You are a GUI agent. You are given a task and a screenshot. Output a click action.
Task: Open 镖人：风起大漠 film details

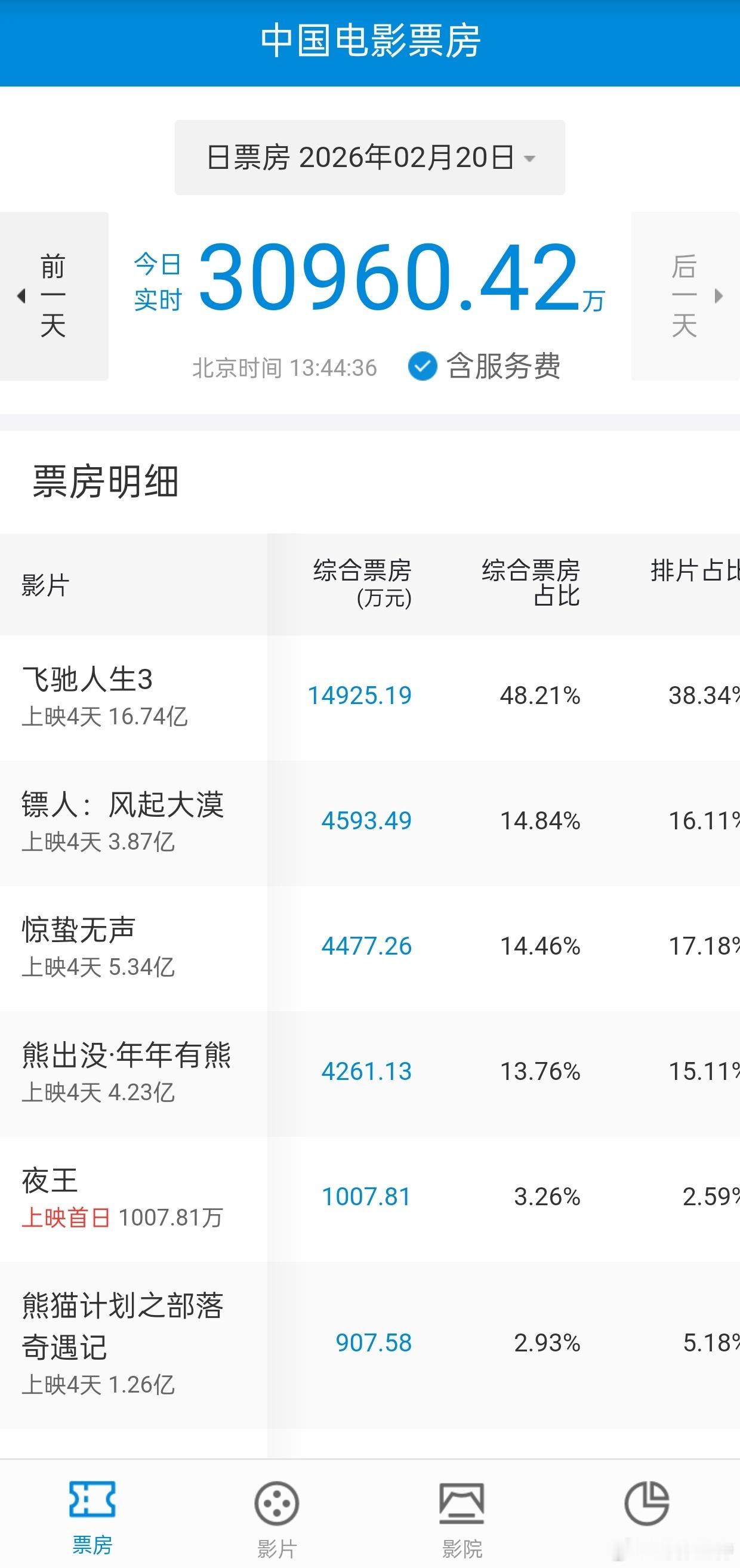(123, 805)
